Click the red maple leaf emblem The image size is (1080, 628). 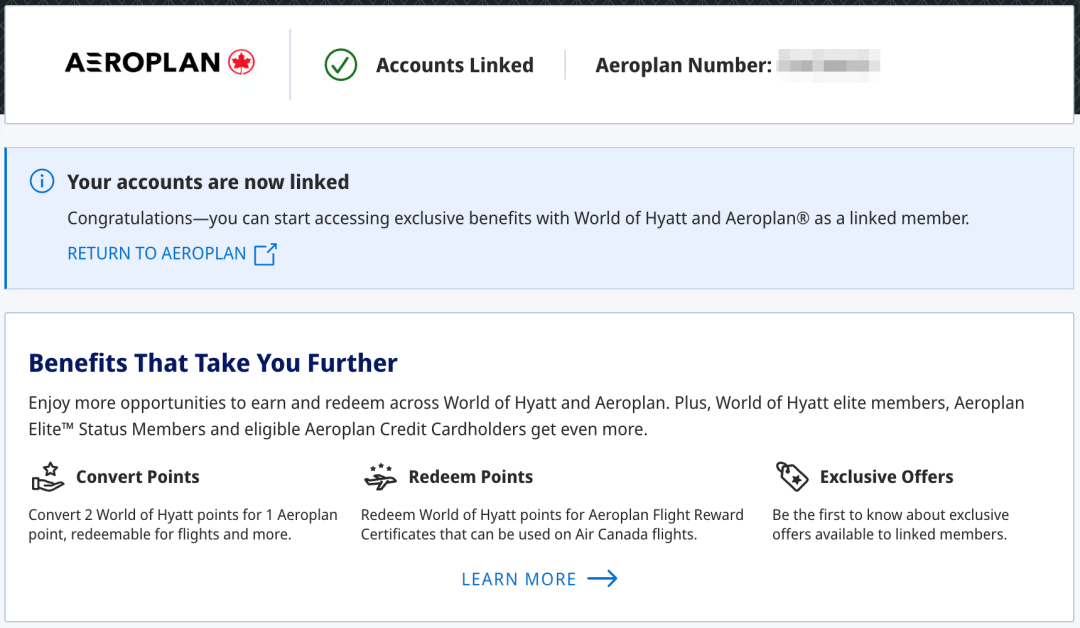coord(242,63)
